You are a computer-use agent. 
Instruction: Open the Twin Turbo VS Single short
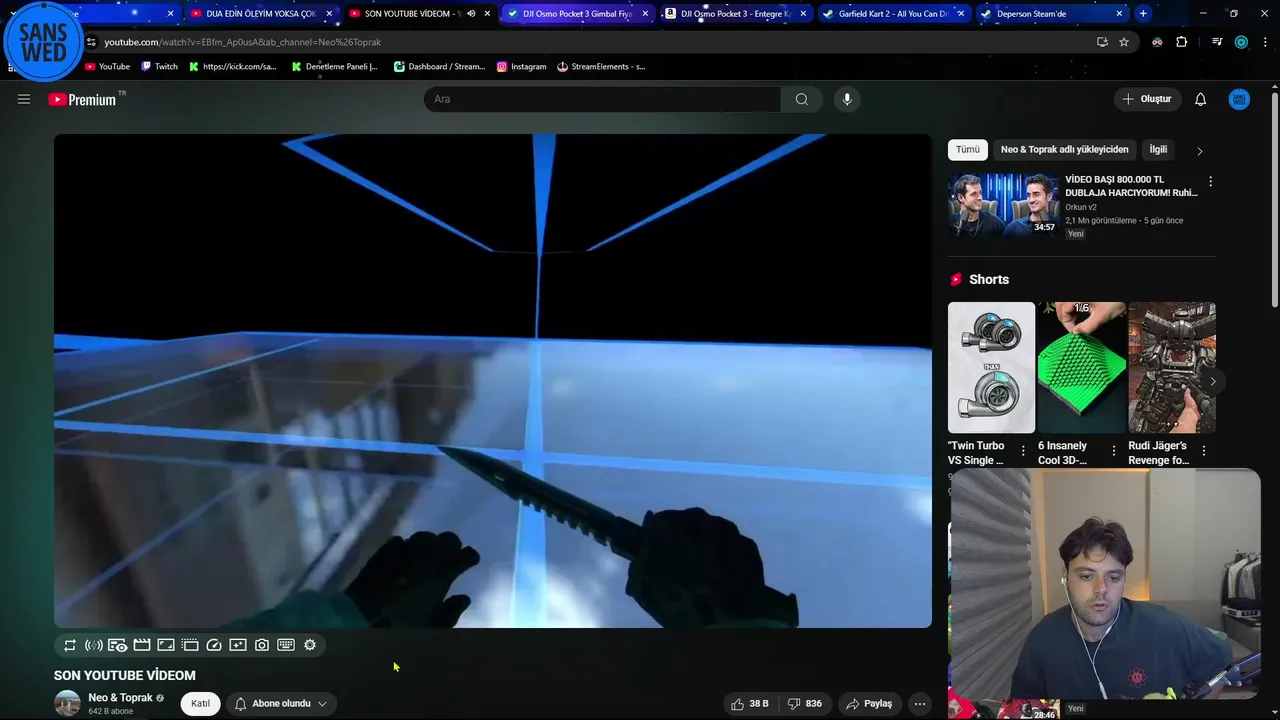(x=991, y=367)
